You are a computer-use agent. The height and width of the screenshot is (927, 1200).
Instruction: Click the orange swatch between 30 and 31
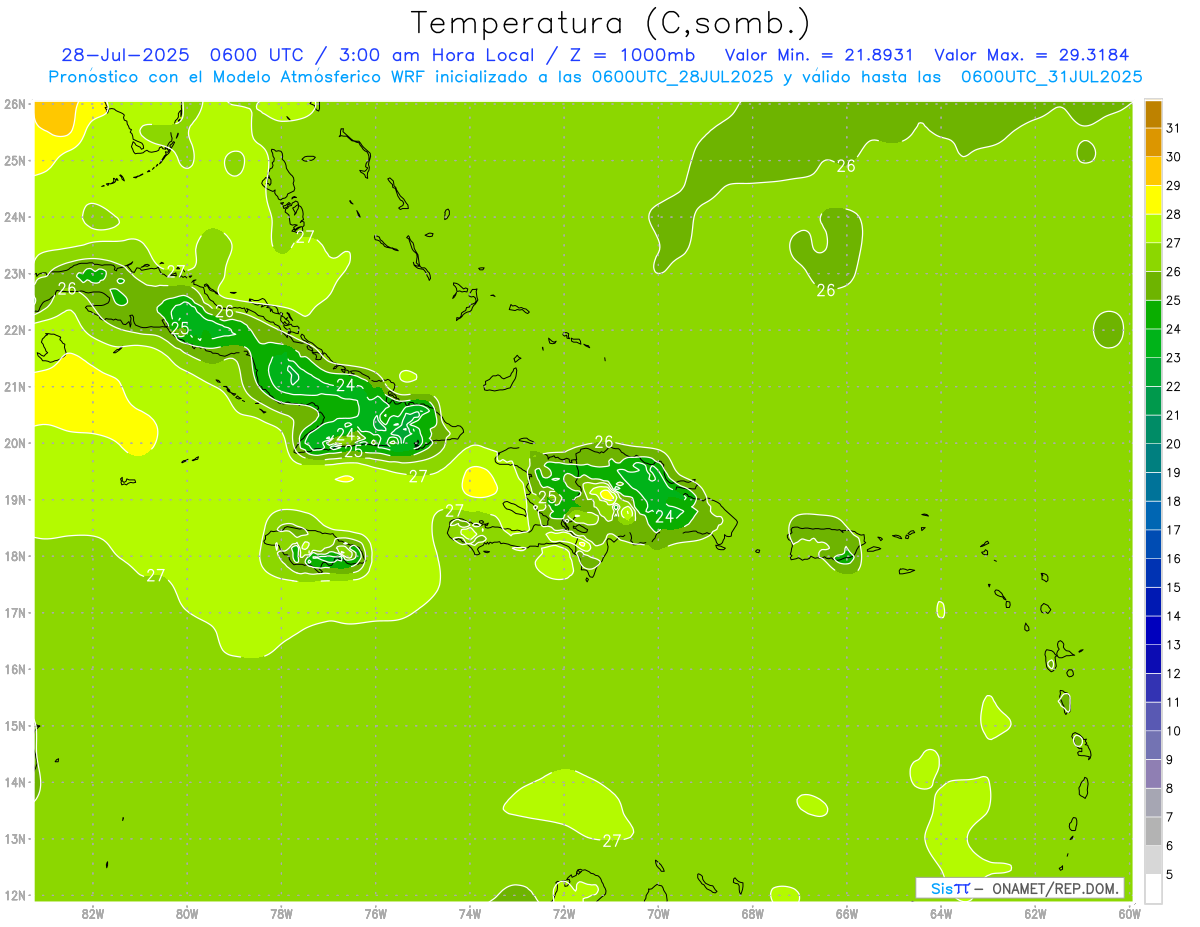1153,142
